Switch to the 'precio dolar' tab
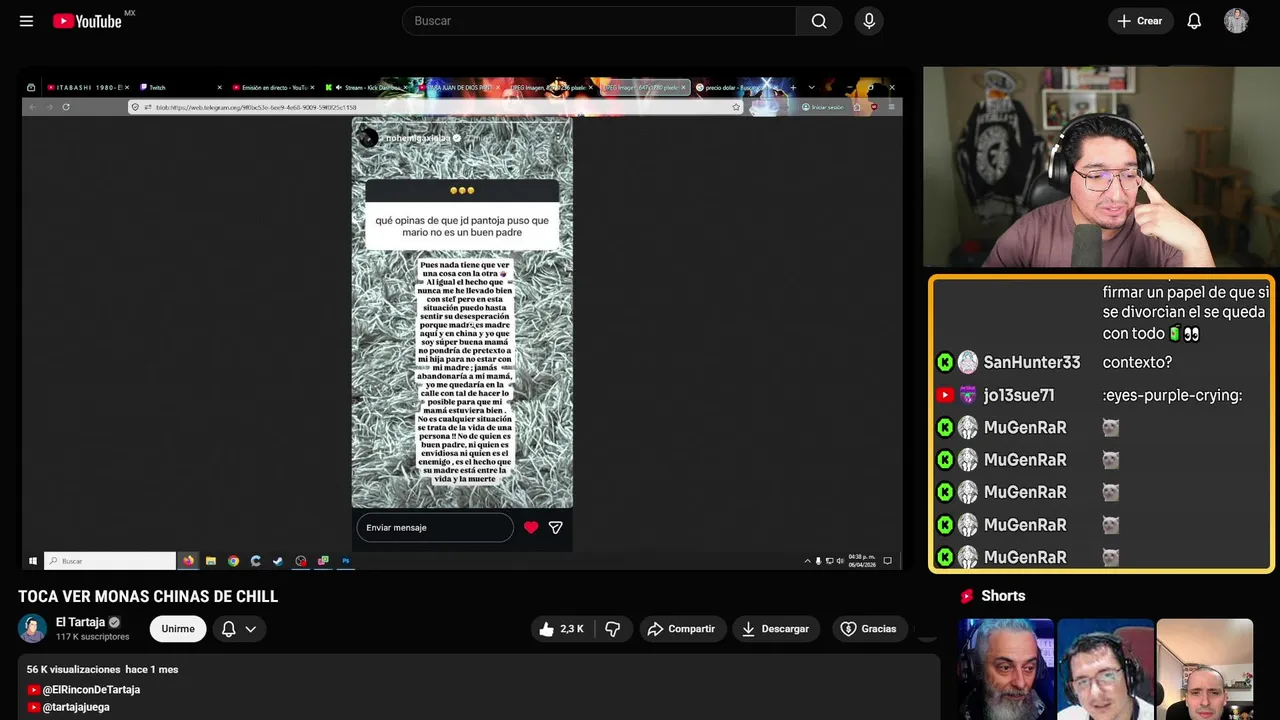 click(x=735, y=87)
